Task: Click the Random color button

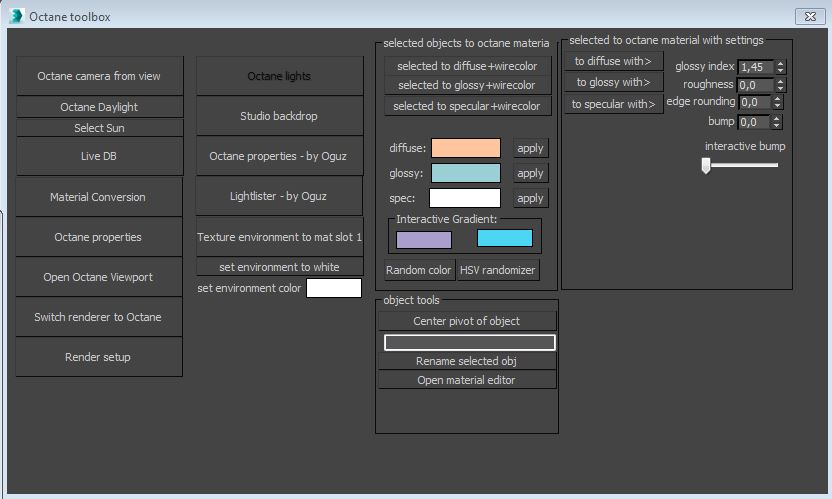Action: [x=419, y=270]
